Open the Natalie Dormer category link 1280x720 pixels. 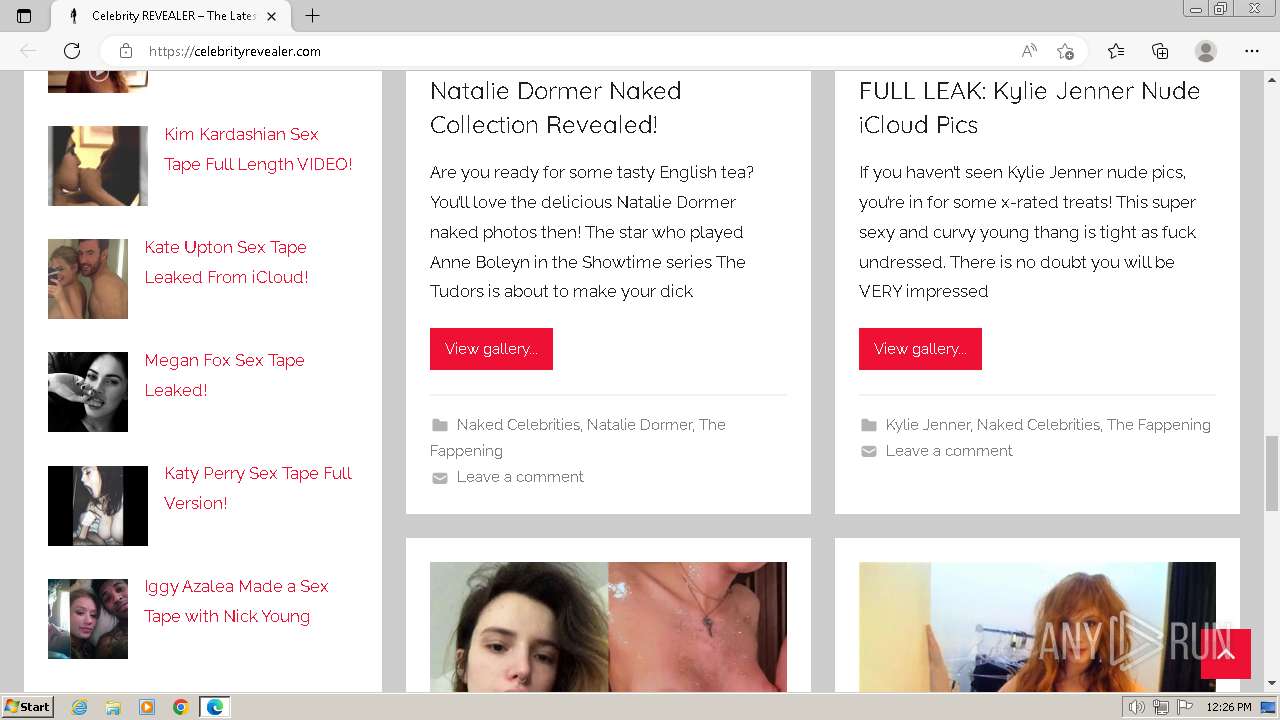[639, 425]
